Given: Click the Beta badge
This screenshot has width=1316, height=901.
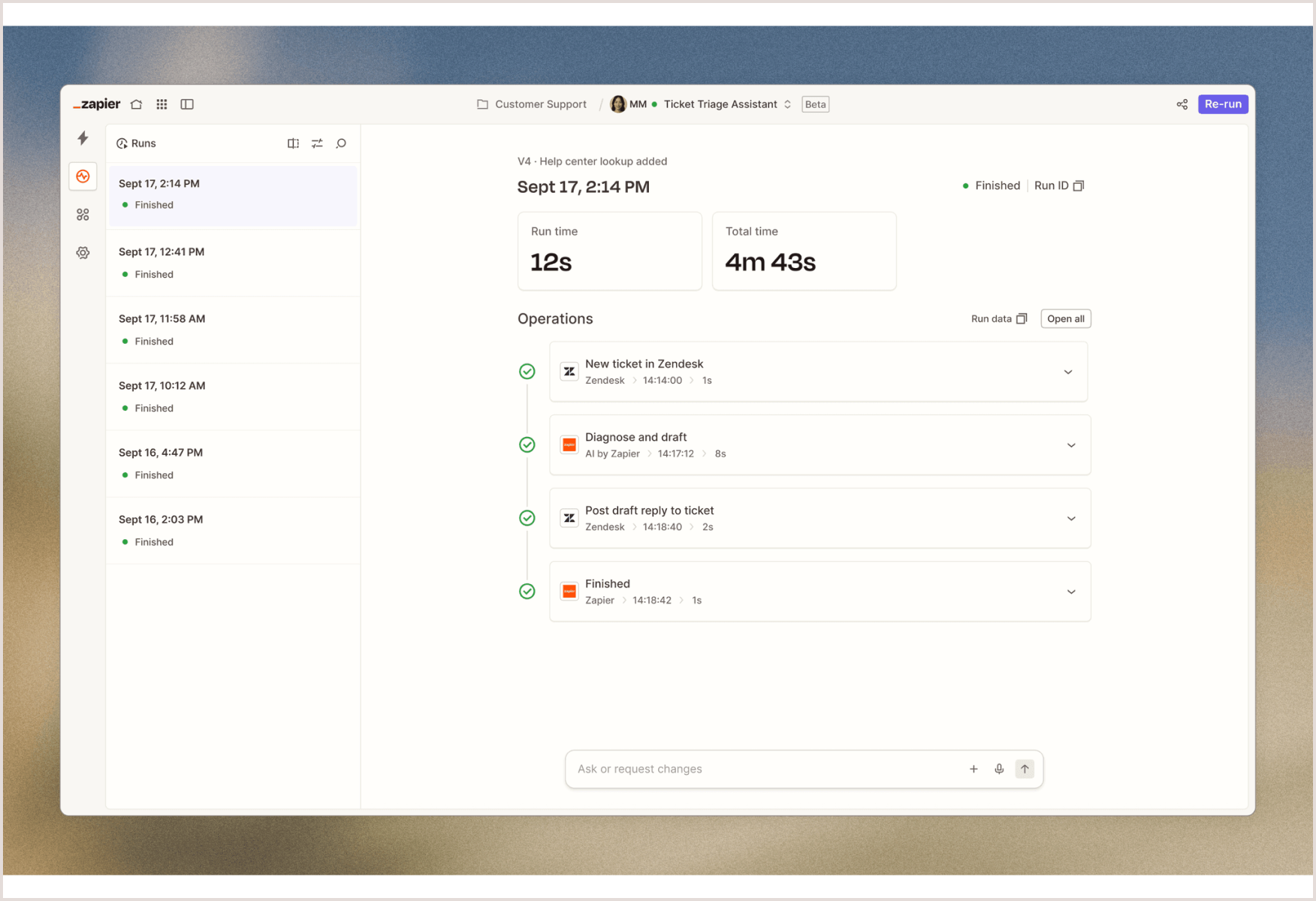Looking at the screenshot, I should [x=815, y=104].
